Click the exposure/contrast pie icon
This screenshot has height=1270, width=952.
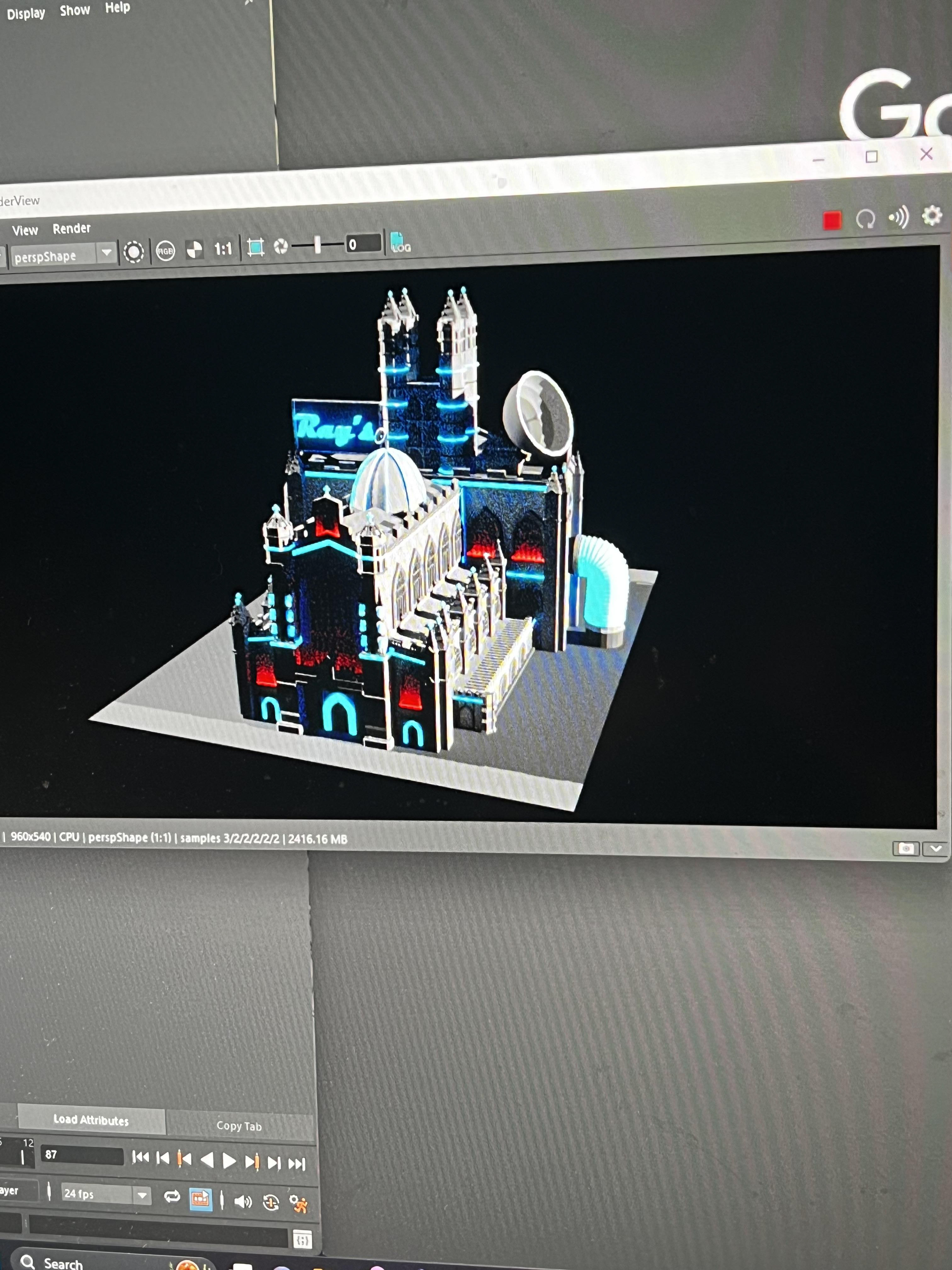195,250
